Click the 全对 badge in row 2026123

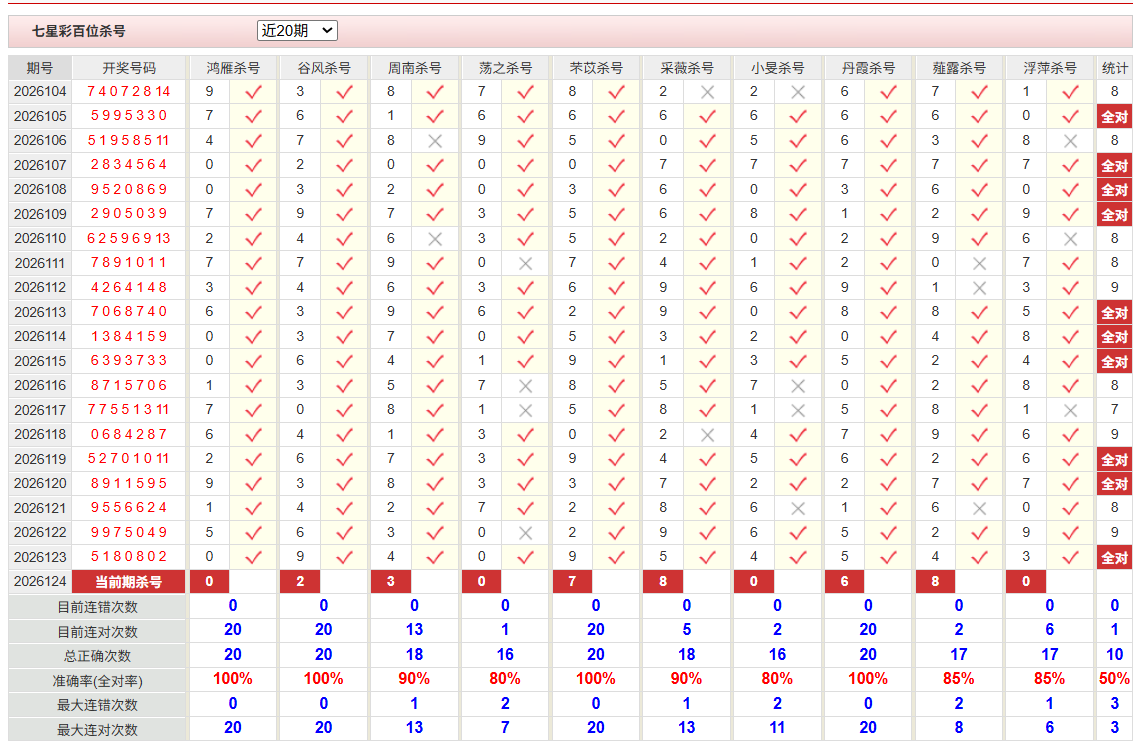[1115, 558]
